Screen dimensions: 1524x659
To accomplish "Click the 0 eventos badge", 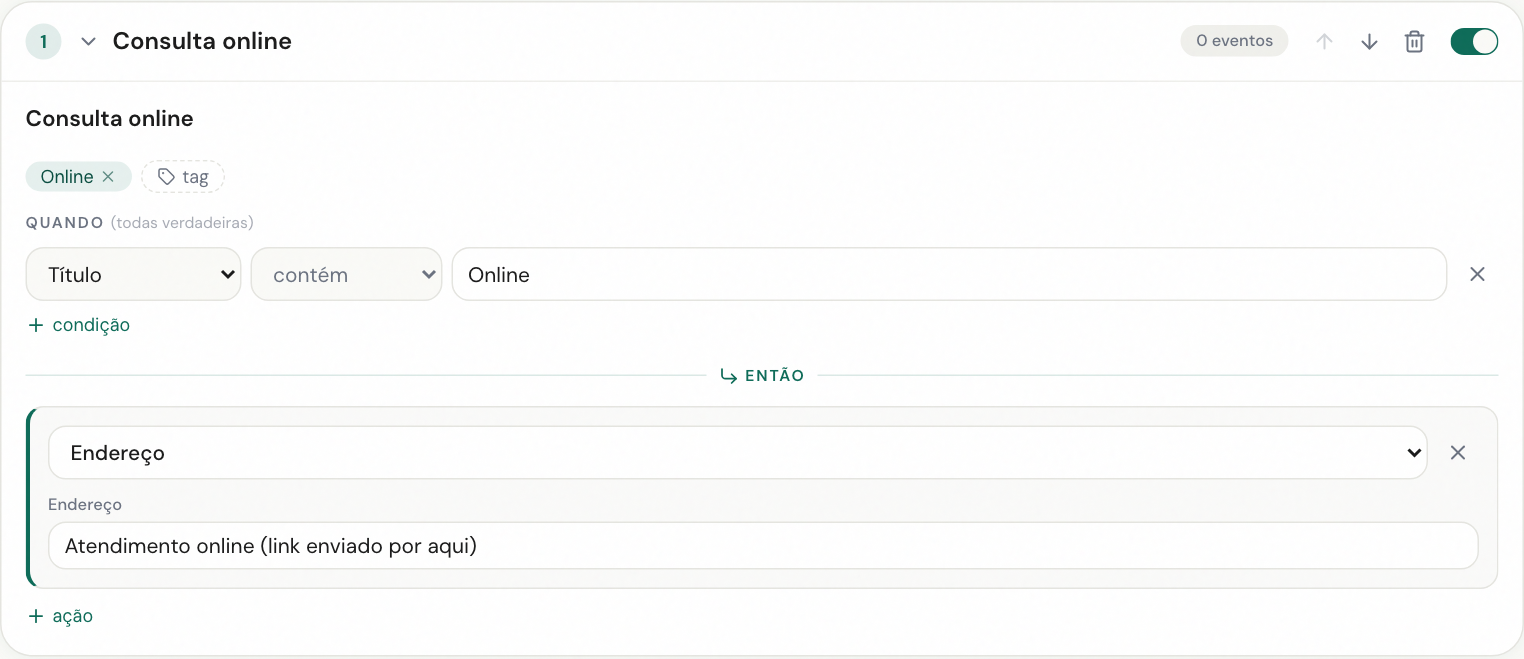I will (1234, 41).
